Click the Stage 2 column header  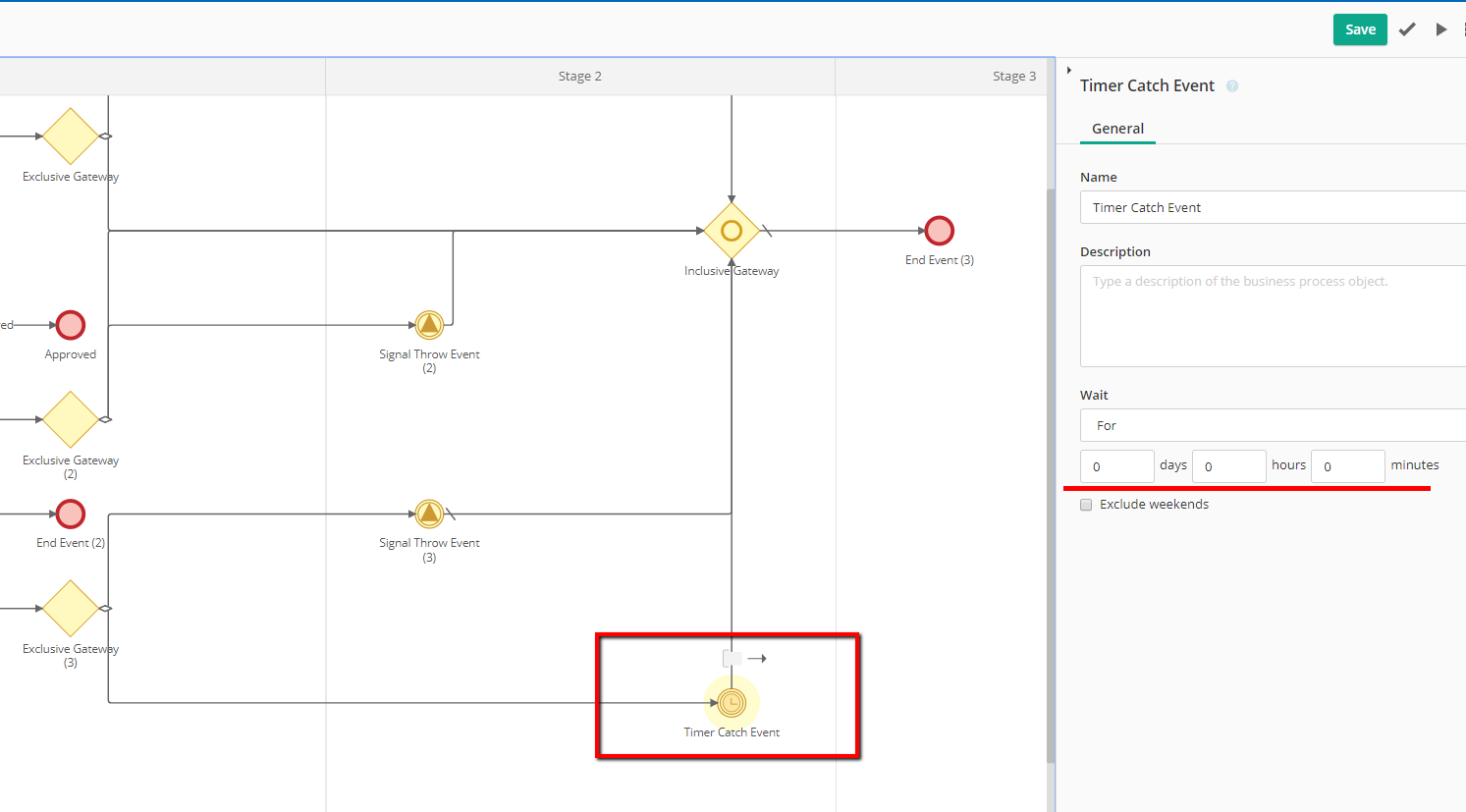click(x=579, y=77)
